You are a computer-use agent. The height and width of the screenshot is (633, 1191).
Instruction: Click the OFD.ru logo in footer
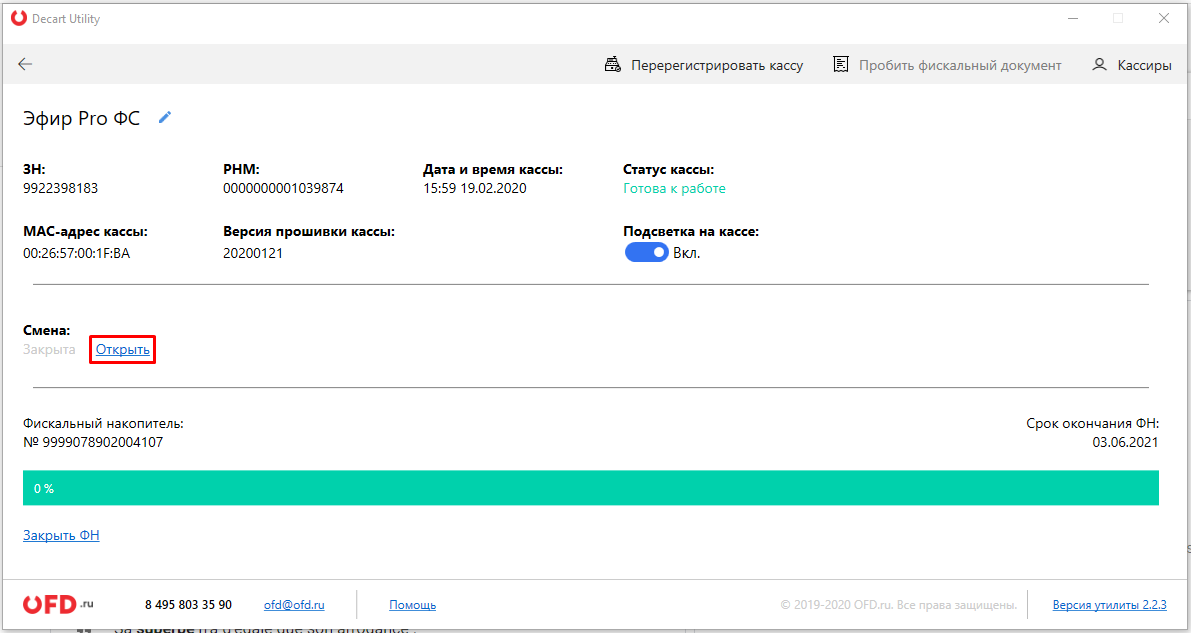pos(58,604)
